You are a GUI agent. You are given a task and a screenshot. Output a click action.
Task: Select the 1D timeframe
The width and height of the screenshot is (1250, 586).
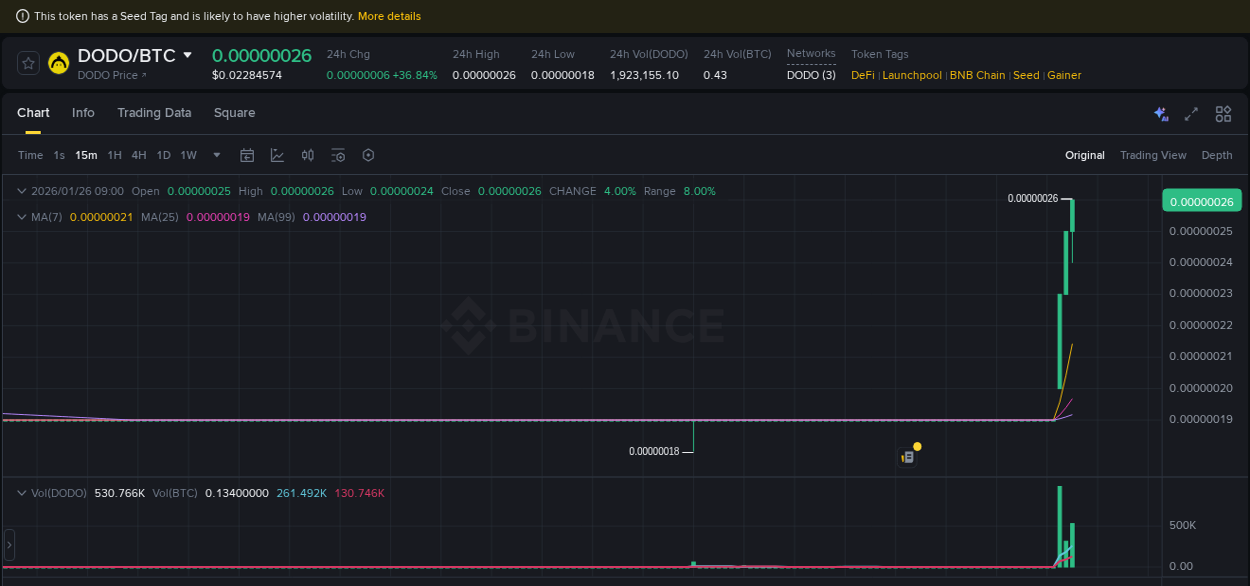pyautogui.click(x=163, y=155)
